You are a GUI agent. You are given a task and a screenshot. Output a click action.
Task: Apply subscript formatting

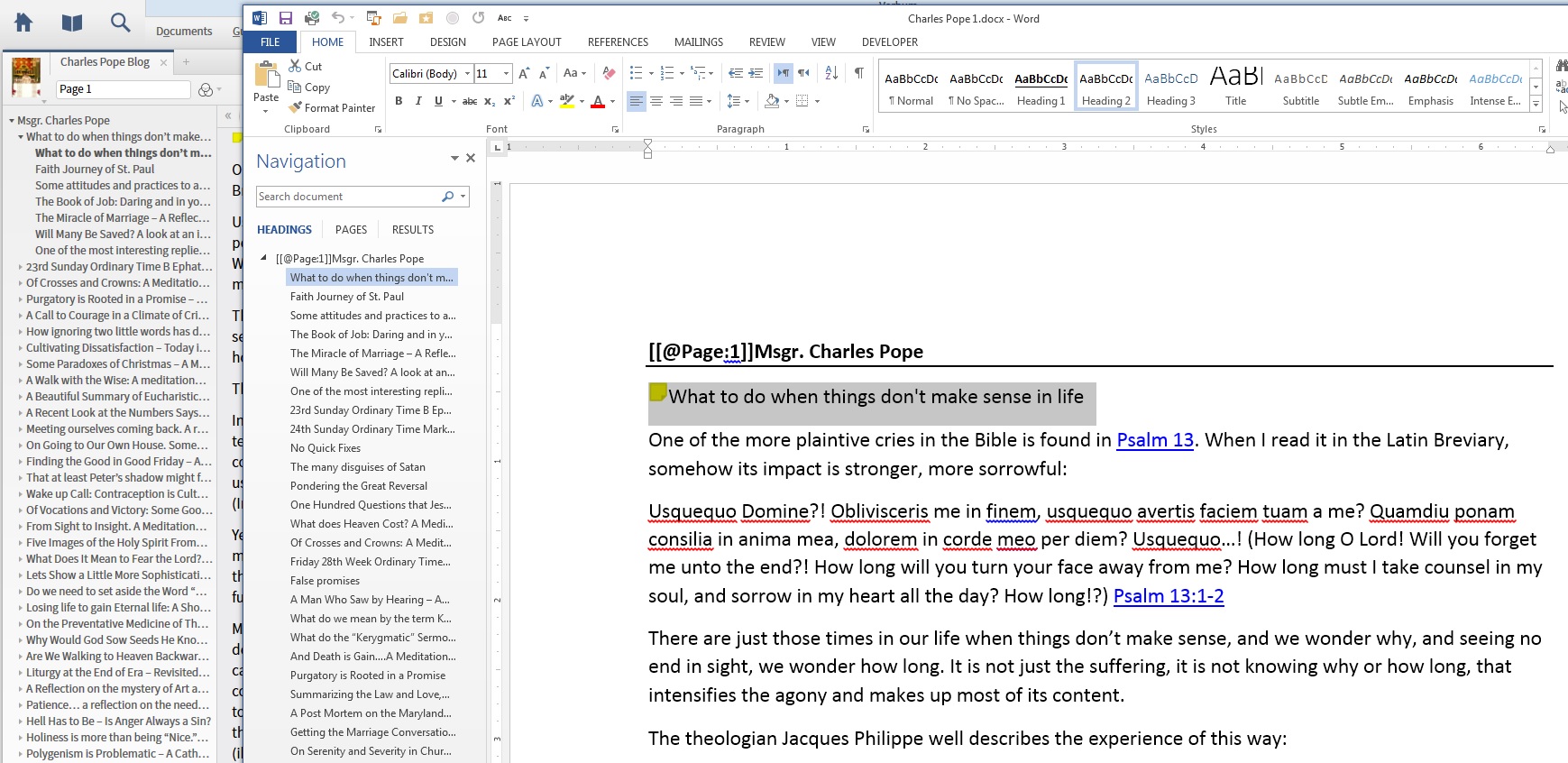(x=490, y=101)
